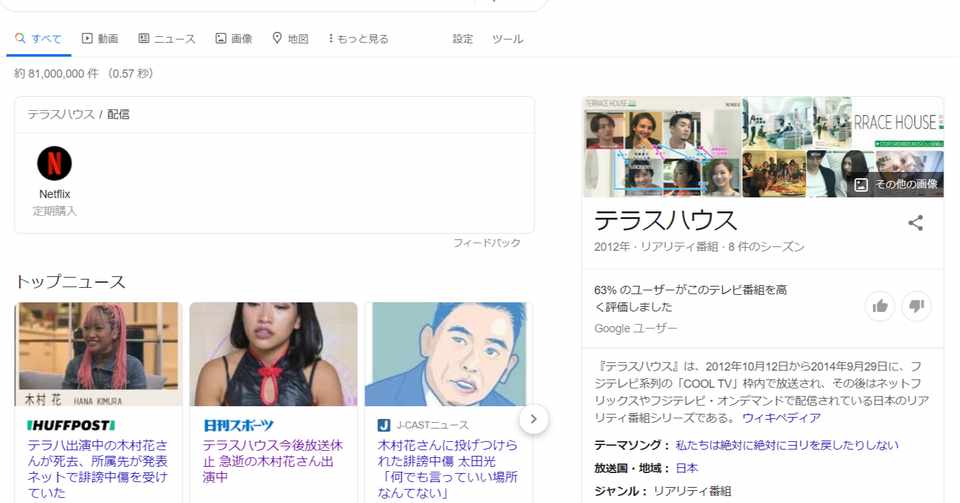Click the Netflix label under the logo
Screen dimensions: 960x503
click(x=54, y=194)
